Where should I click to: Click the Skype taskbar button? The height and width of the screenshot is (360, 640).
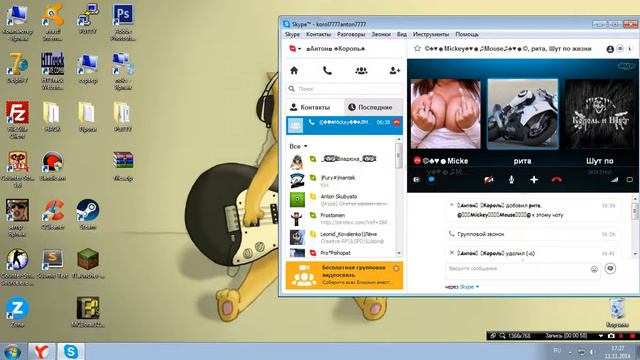pyautogui.click(x=71, y=351)
